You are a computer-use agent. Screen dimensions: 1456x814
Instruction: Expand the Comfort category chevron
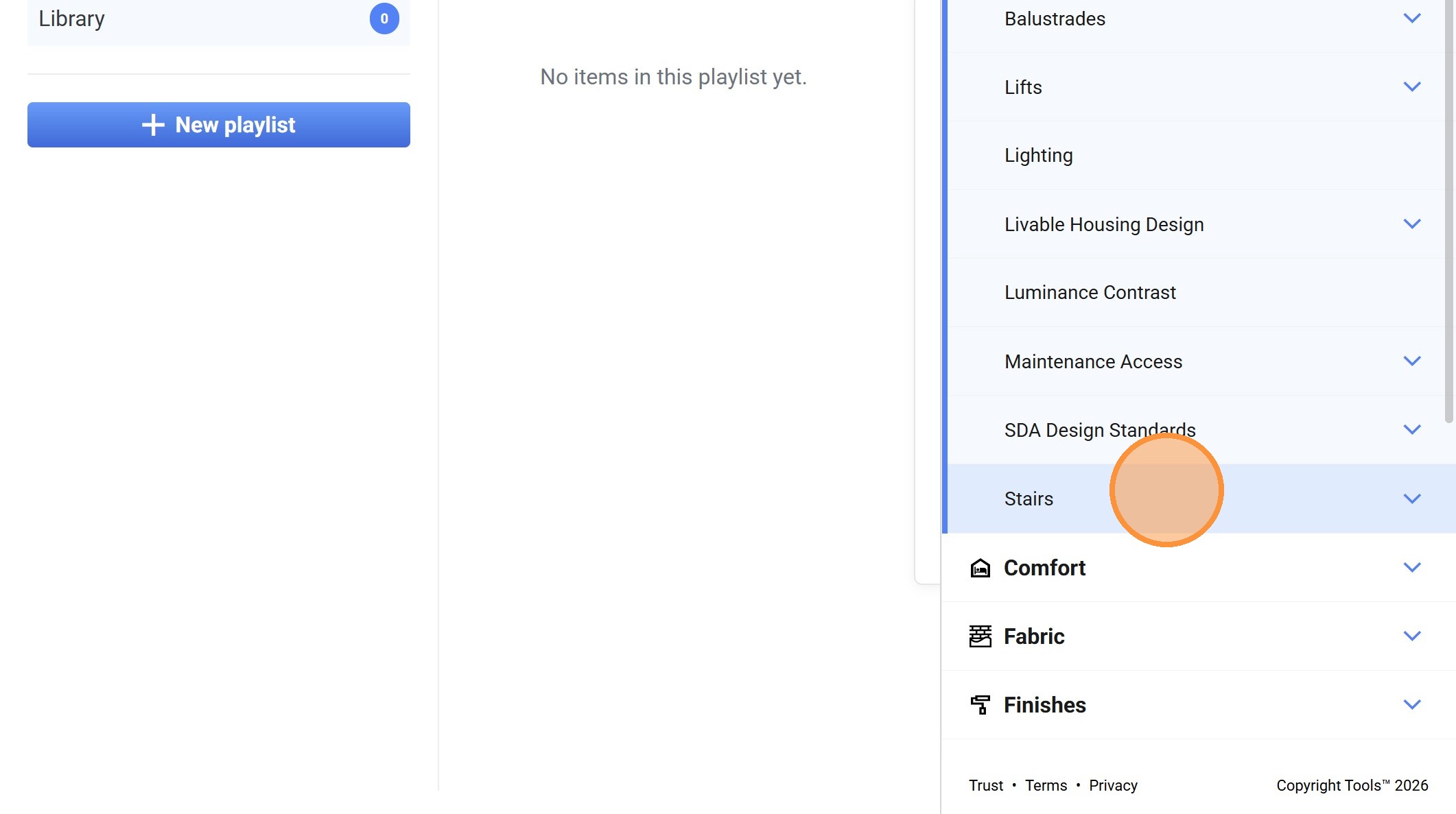(x=1411, y=568)
